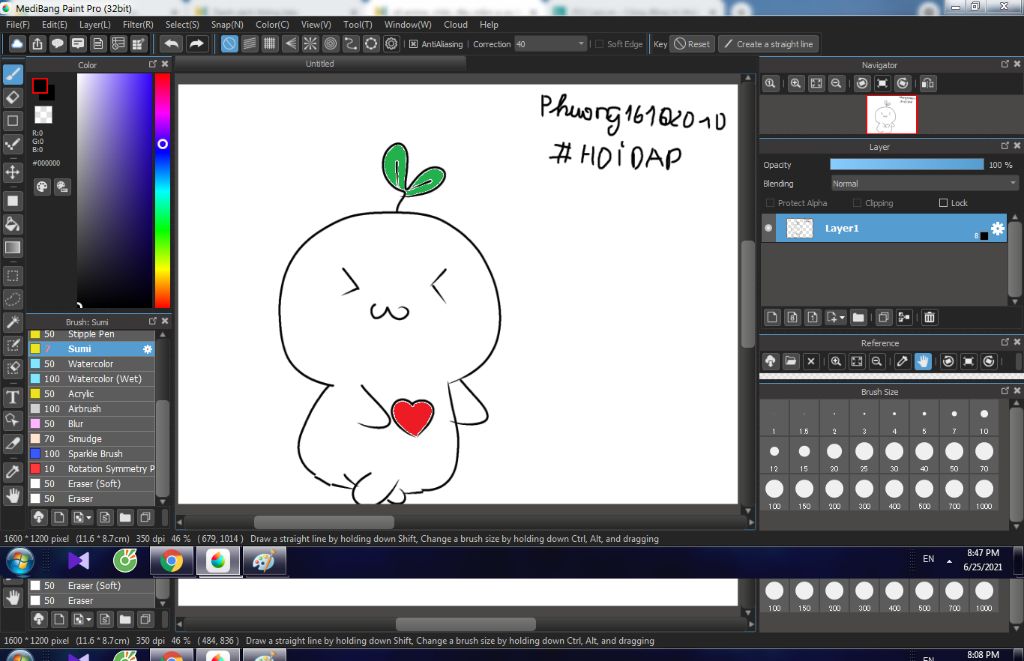Open Visual Studio from taskbar
The width and height of the screenshot is (1024, 661).
coord(78,561)
